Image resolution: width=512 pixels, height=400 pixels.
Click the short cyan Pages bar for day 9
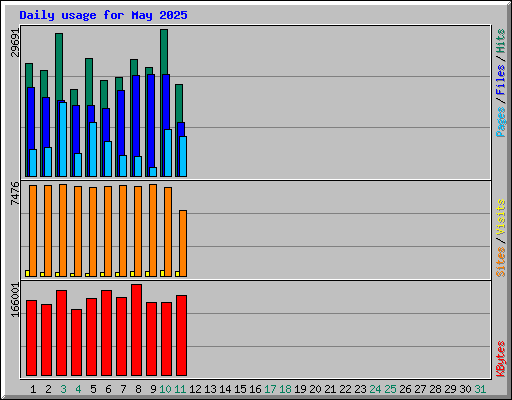pos(153,172)
